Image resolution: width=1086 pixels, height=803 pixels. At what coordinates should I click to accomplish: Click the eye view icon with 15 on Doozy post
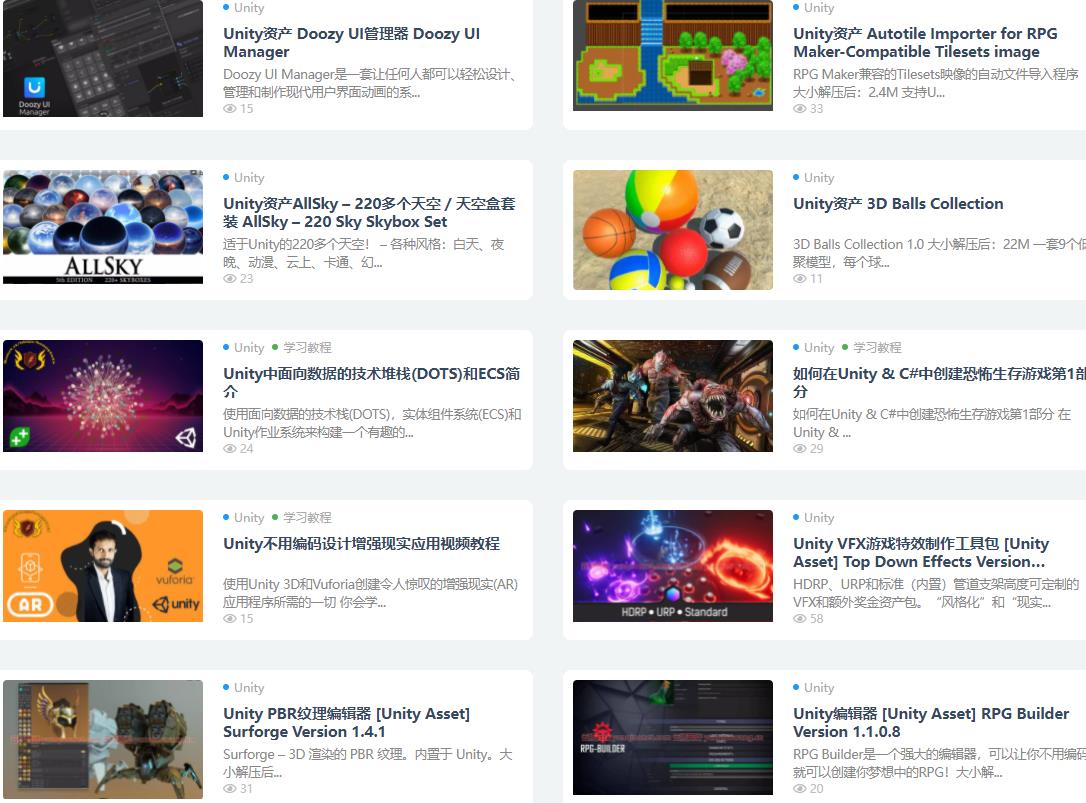[x=230, y=109]
